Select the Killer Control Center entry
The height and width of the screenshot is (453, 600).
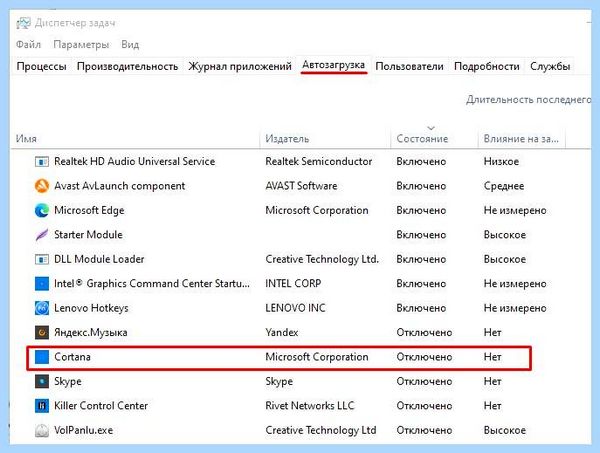pyautogui.click(x=101, y=406)
